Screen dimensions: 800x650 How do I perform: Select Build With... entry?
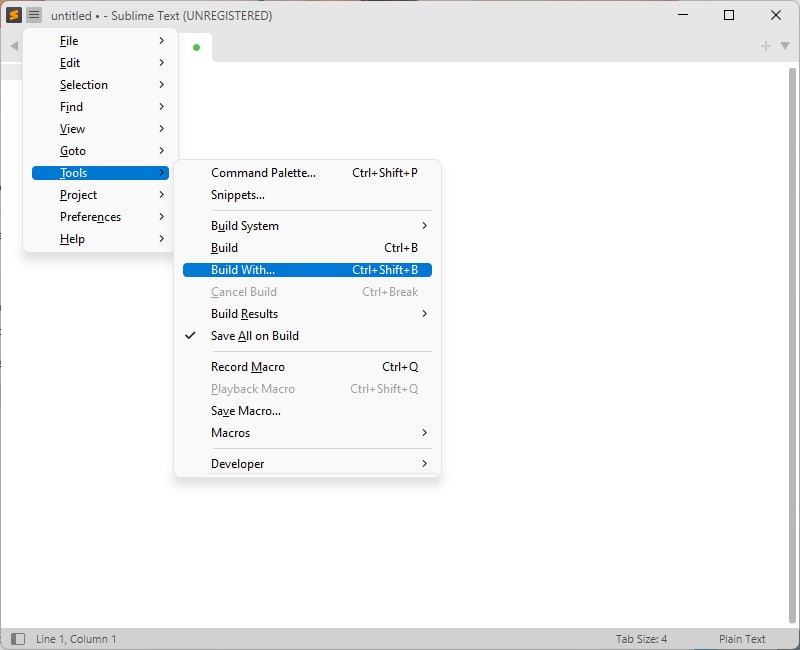[307, 270]
